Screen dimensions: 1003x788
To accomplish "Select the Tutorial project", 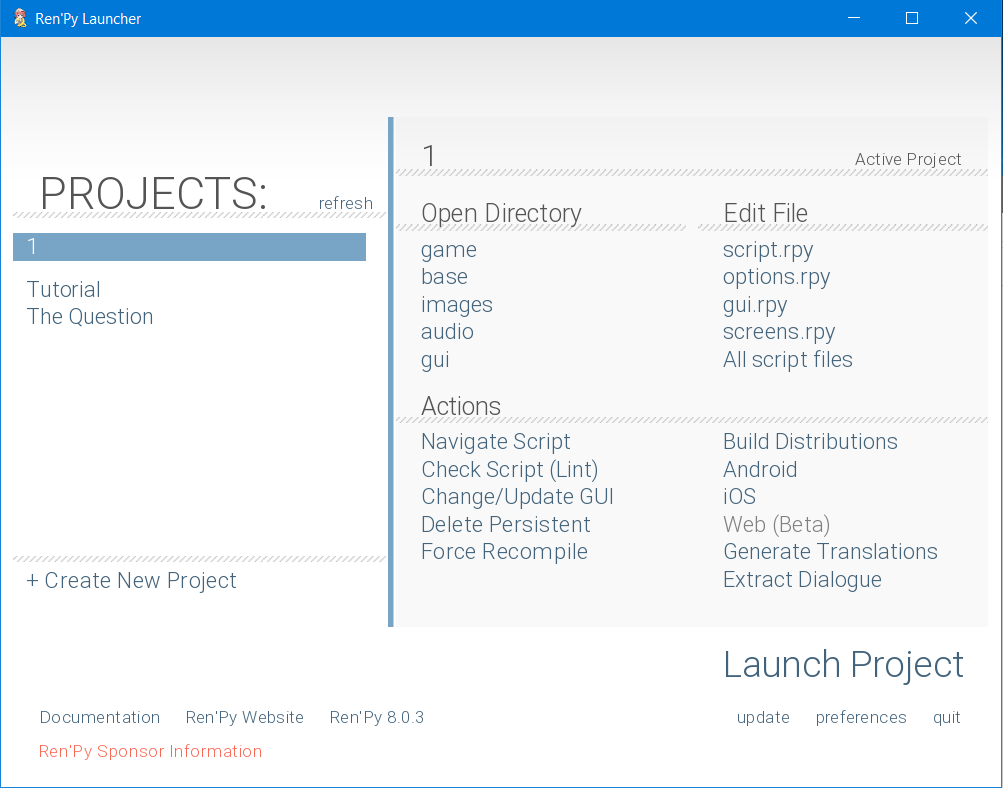I will pos(64,290).
